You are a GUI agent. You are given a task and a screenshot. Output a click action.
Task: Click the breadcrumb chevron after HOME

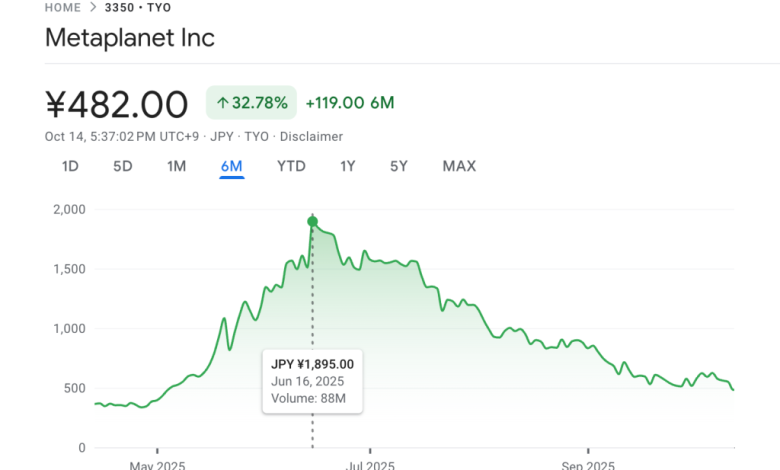click(95, 7)
